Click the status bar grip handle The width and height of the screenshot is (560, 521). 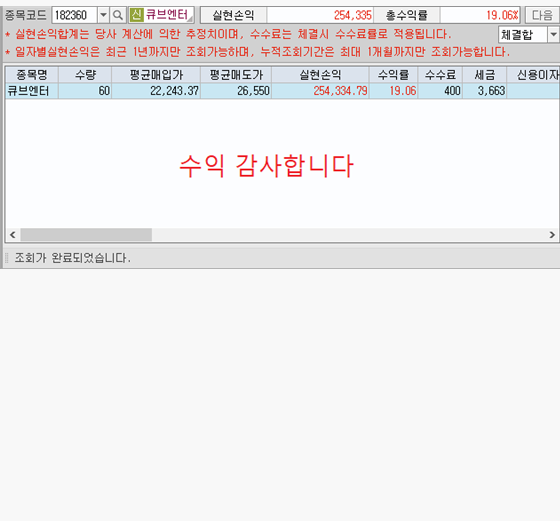[6, 257]
